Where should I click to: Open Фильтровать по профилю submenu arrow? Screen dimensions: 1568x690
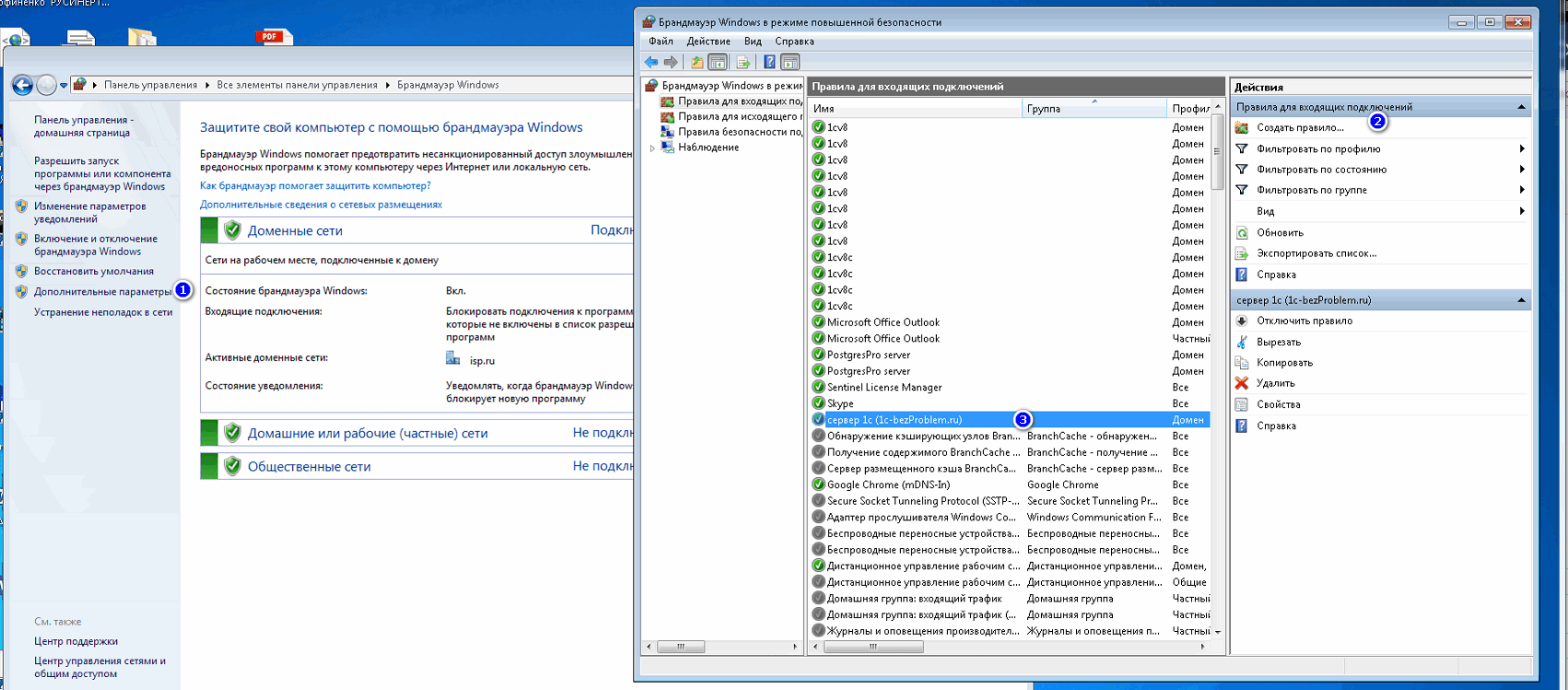coord(1521,148)
